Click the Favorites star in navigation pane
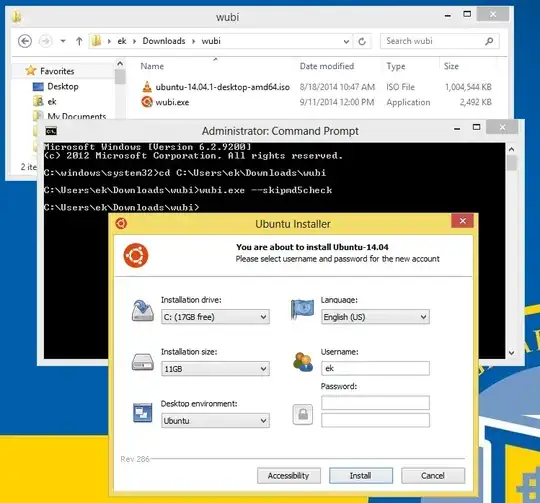Screen dimensions: 540x503 pos(31,71)
